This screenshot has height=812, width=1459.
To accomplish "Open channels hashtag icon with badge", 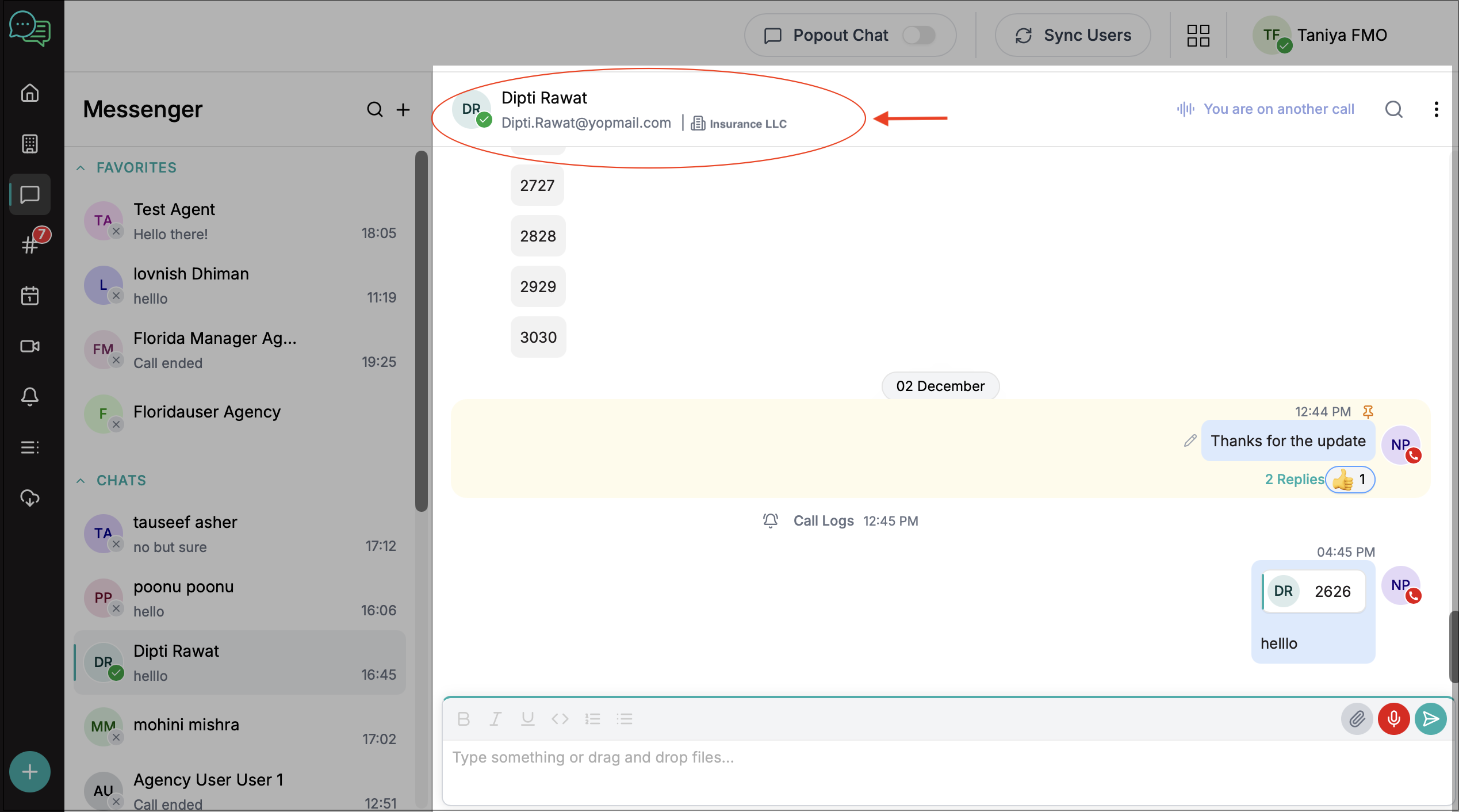I will point(30,244).
